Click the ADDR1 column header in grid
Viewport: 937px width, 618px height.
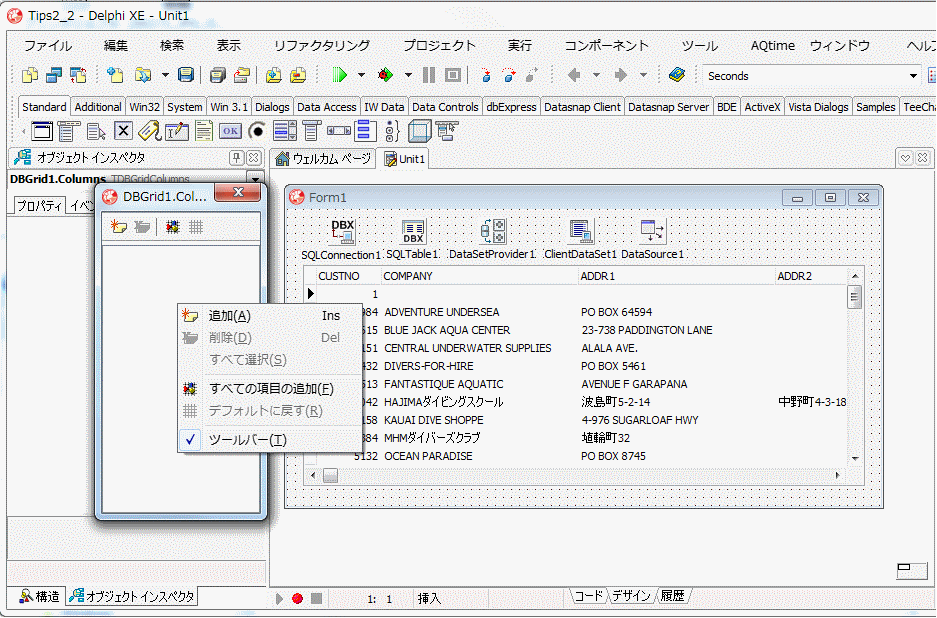[675, 276]
